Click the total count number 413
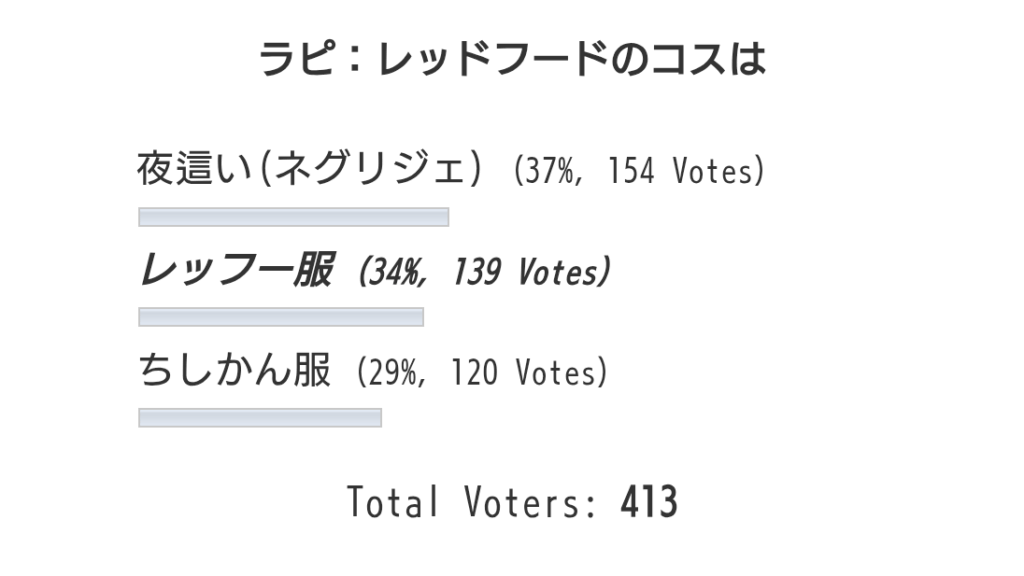 649,502
